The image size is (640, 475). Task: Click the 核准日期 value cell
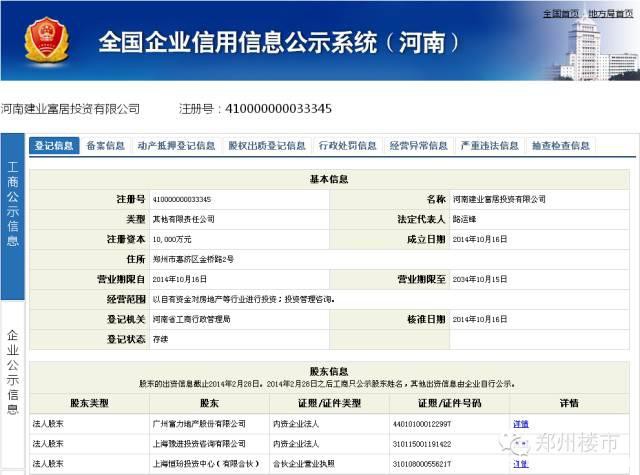(539, 320)
